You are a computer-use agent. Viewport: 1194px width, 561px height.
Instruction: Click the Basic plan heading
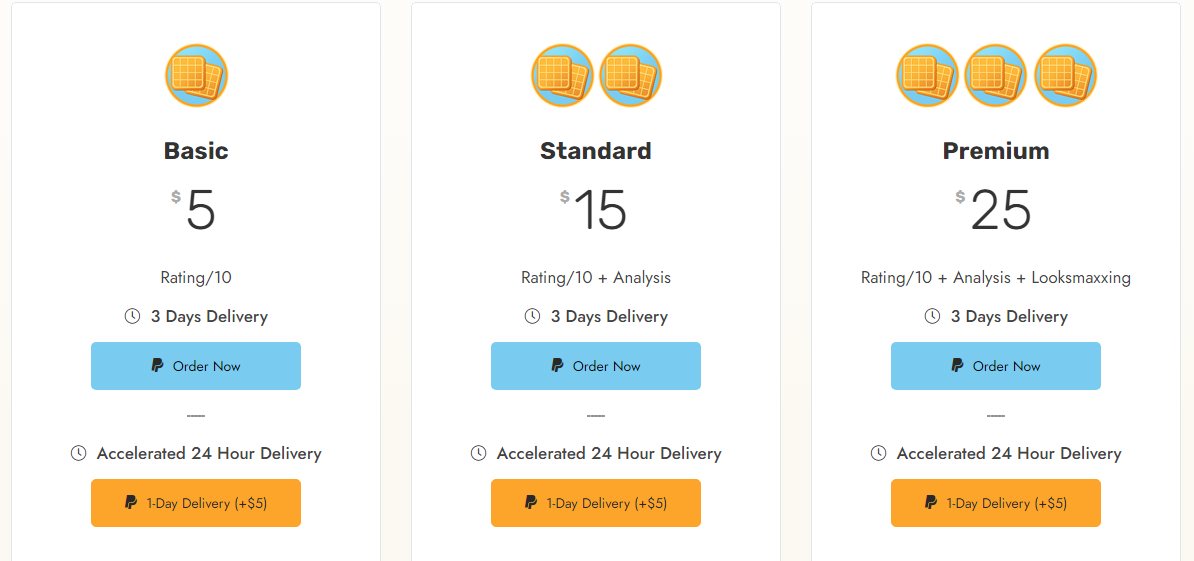coord(196,151)
